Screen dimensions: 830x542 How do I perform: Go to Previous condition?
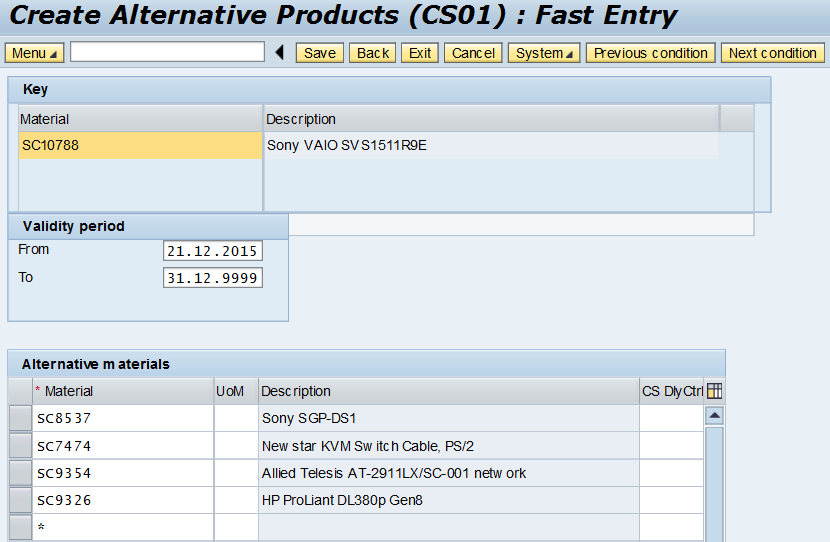651,53
